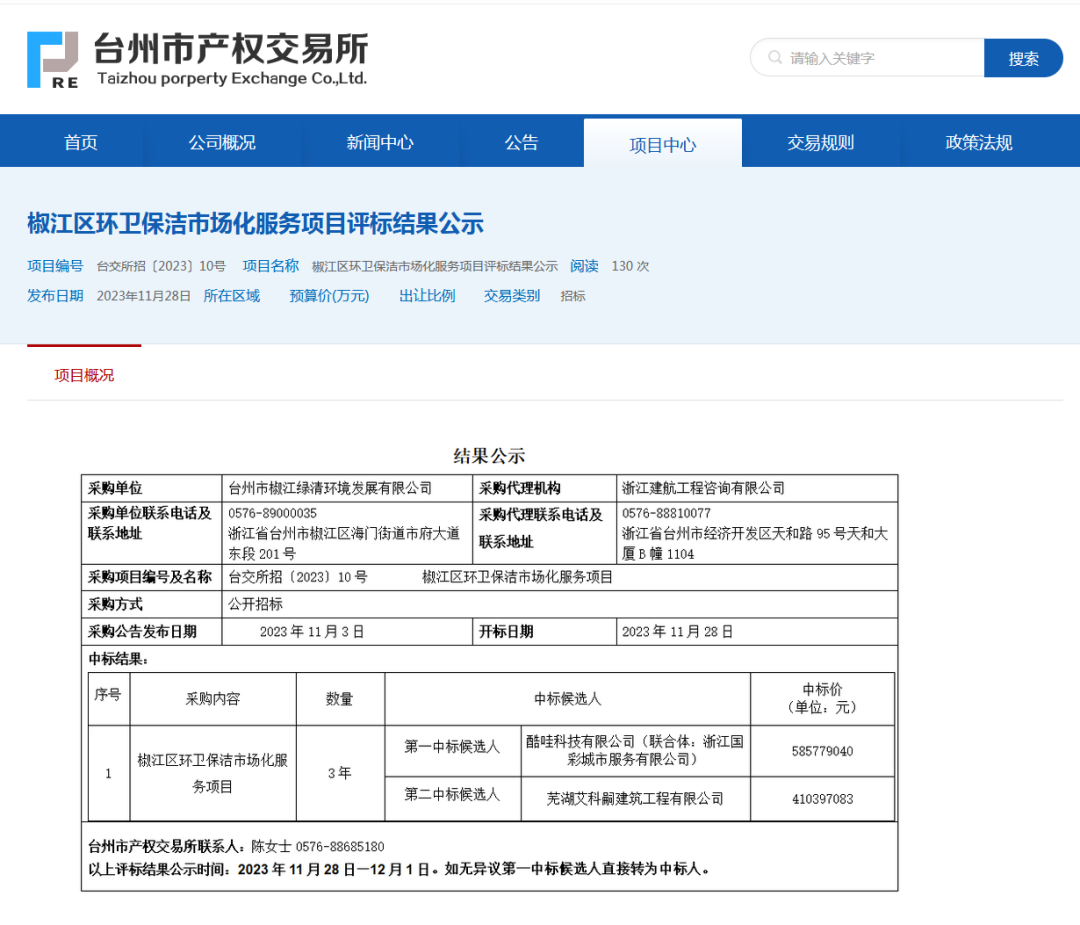Click the 项目编号 label
1080x925 pixels.
[x=55, y=266]
